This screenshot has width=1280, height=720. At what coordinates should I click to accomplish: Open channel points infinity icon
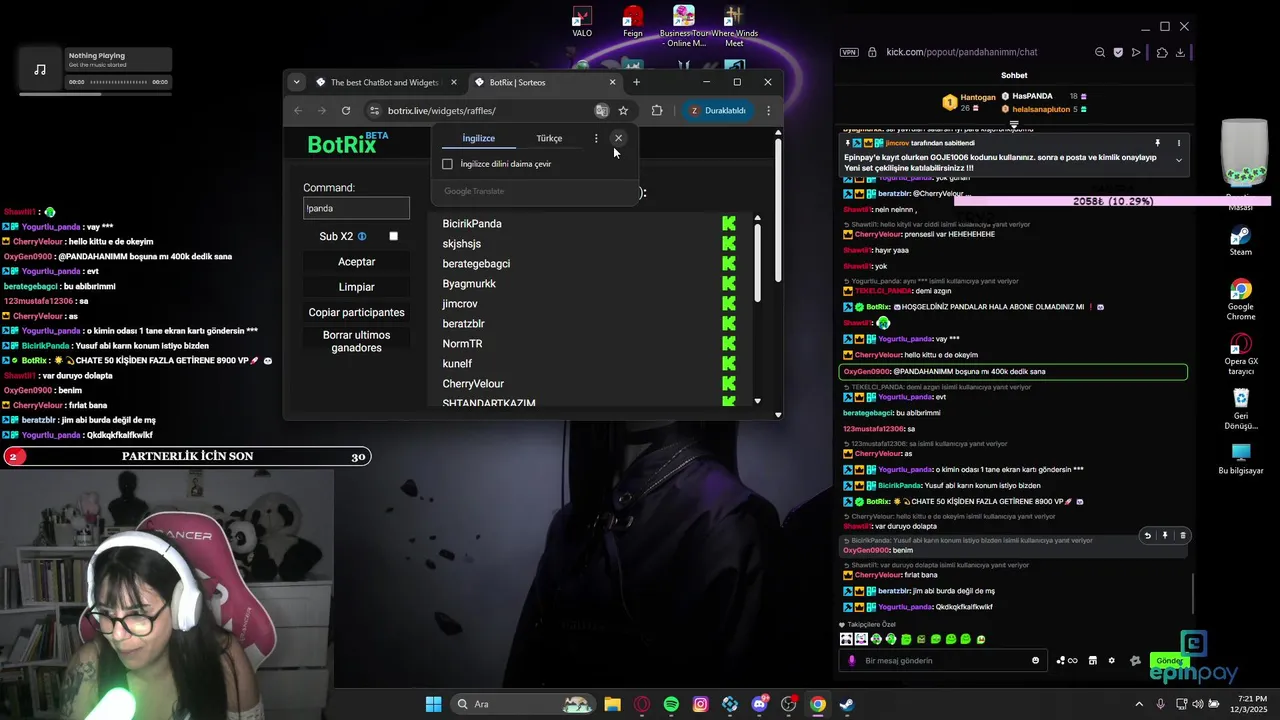[1067, 660]
